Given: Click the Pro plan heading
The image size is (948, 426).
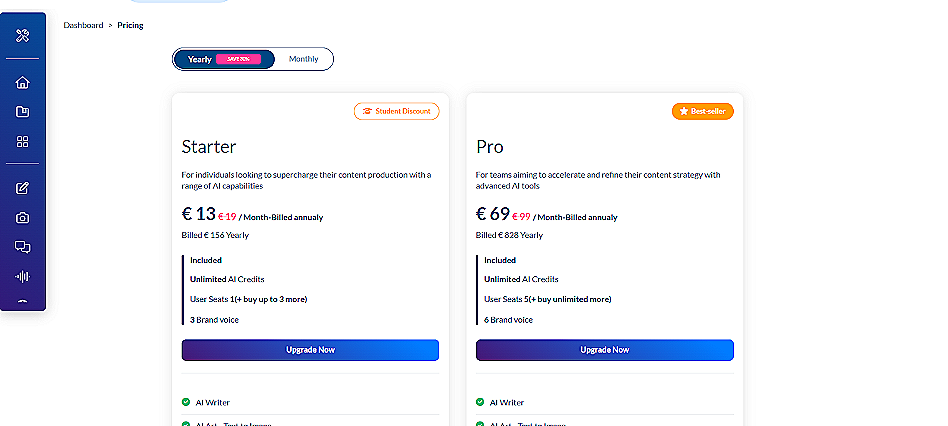Looking at the screenshot, I should (x=490, y=147).
